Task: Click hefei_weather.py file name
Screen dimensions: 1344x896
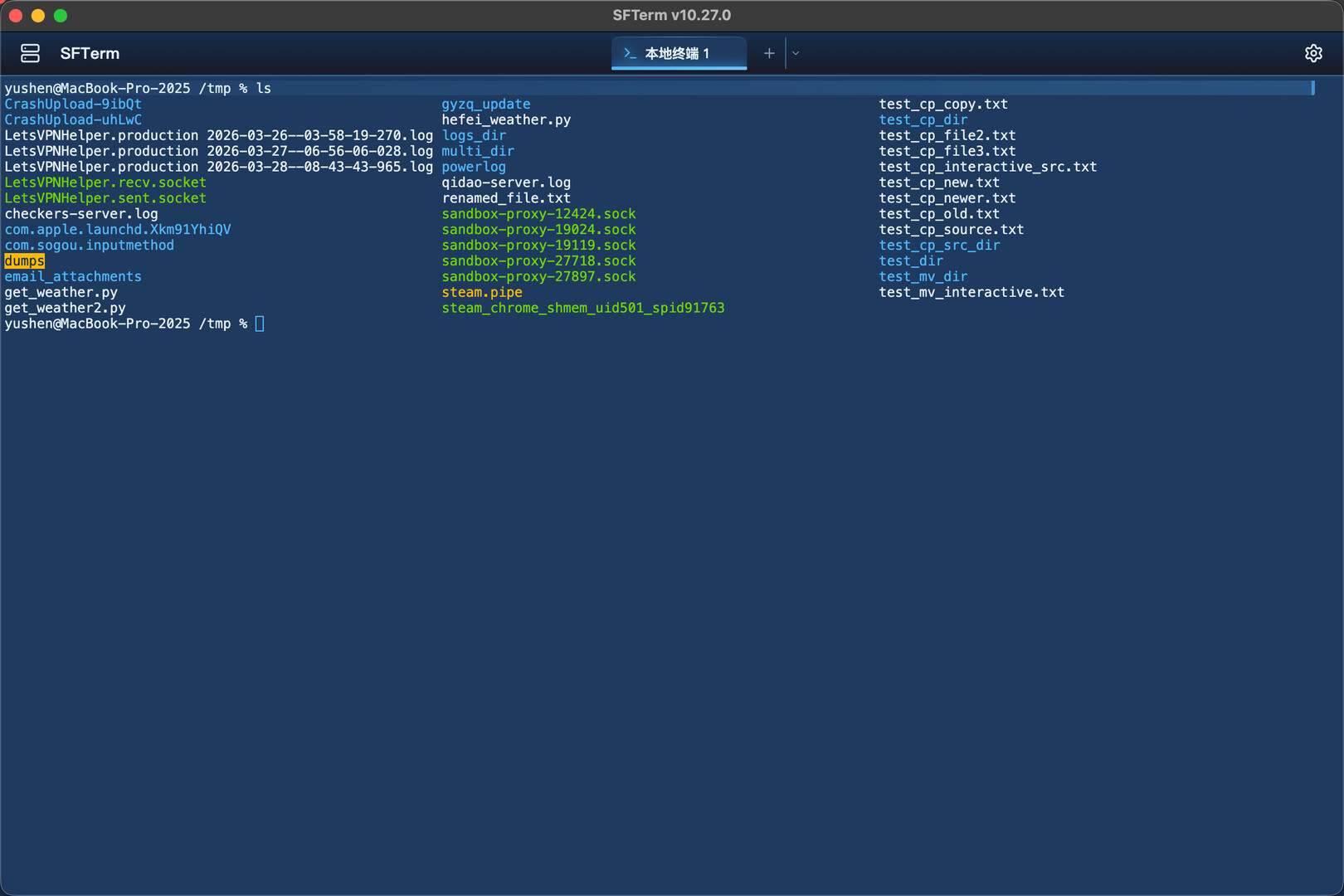Action: tap(506, 119)
